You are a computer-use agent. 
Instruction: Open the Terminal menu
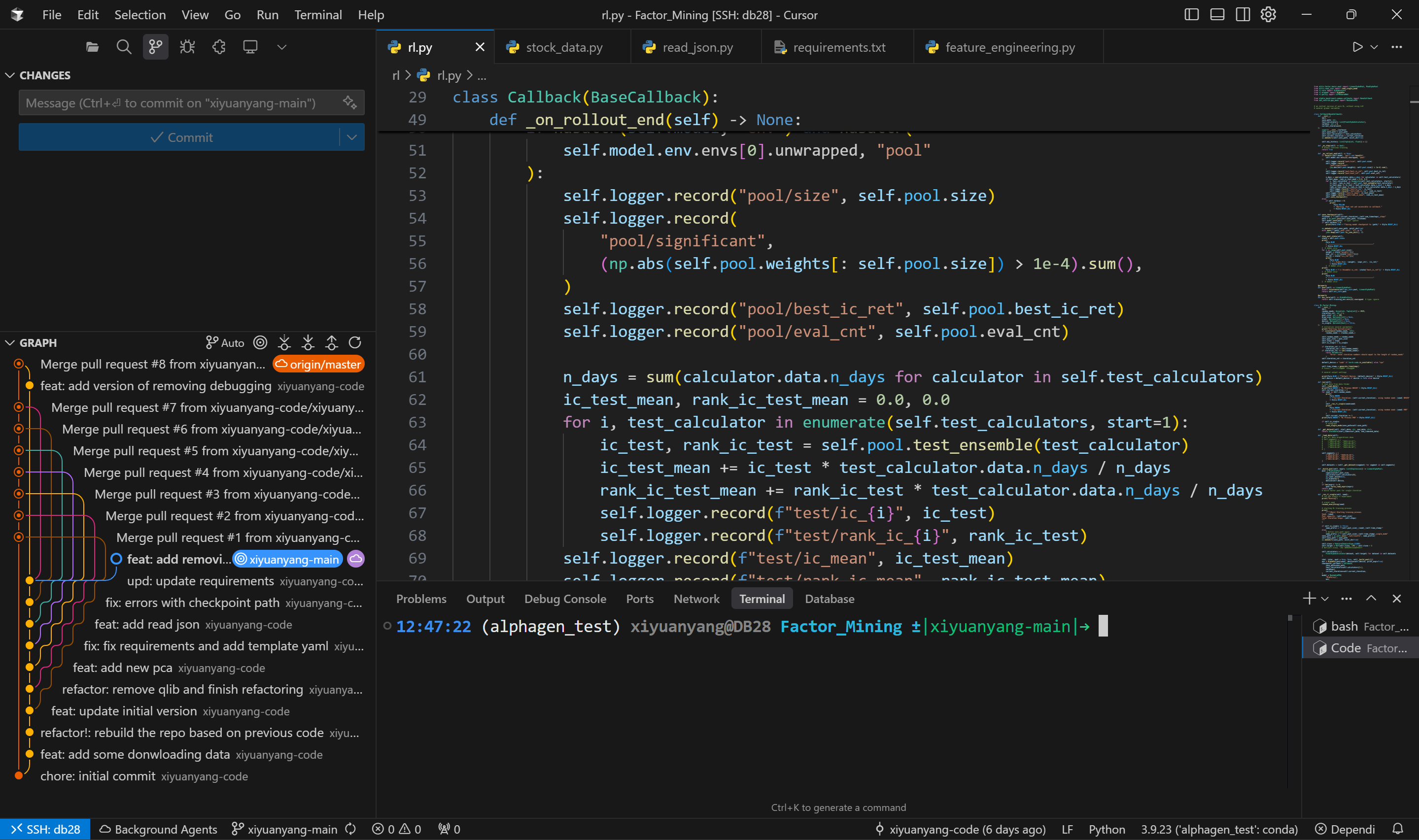tap(318, 15)
